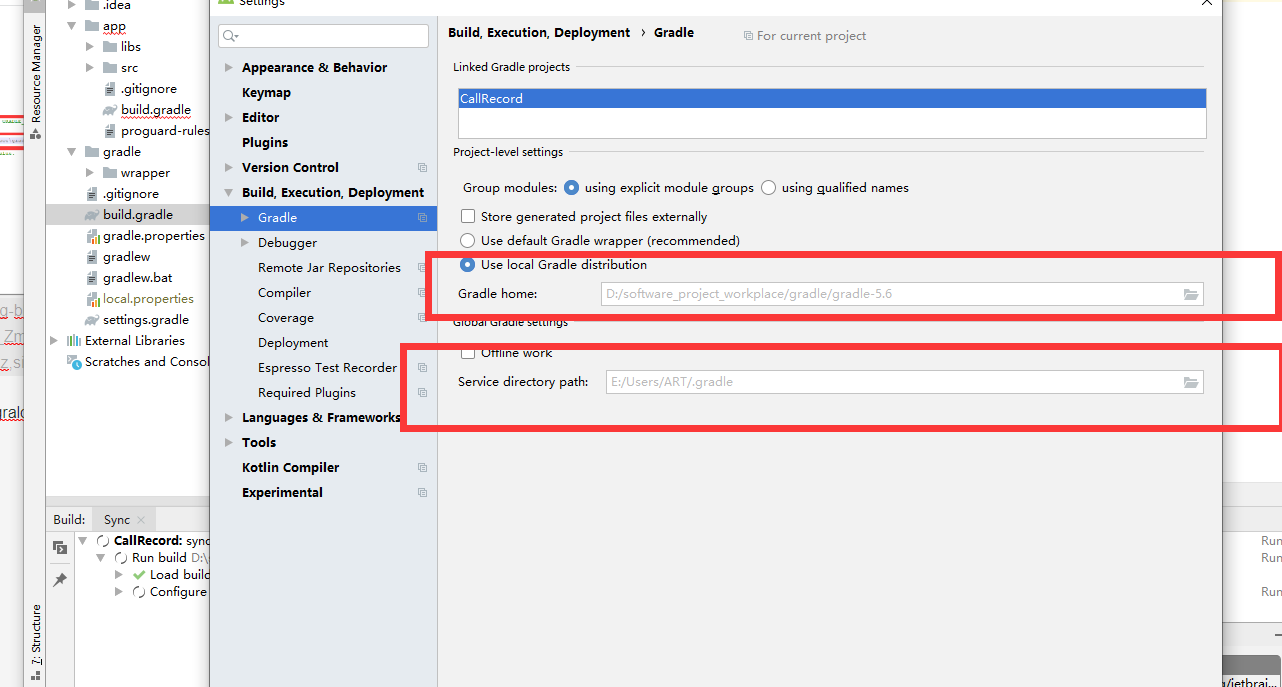Click the For current project label
1282x687 pixels.
click(803, 35)
